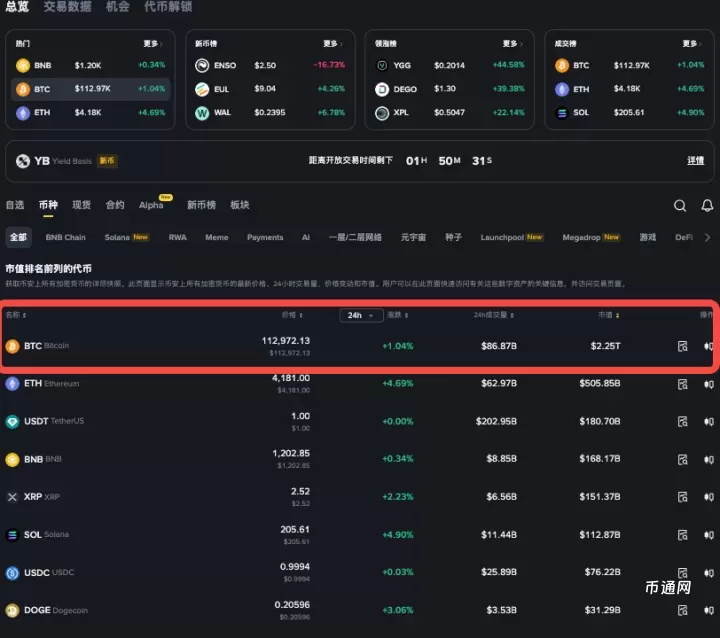
Task: Click trade icon in USDC row
Action: [709, 573]
